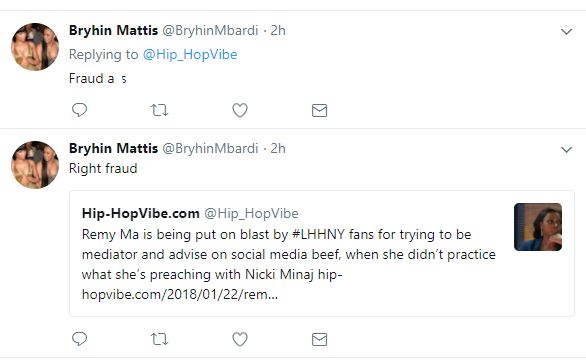Open Hip-HopVibe.com quoted tweet author
Viewport: 586px width, 360px height.
(141, 213)
